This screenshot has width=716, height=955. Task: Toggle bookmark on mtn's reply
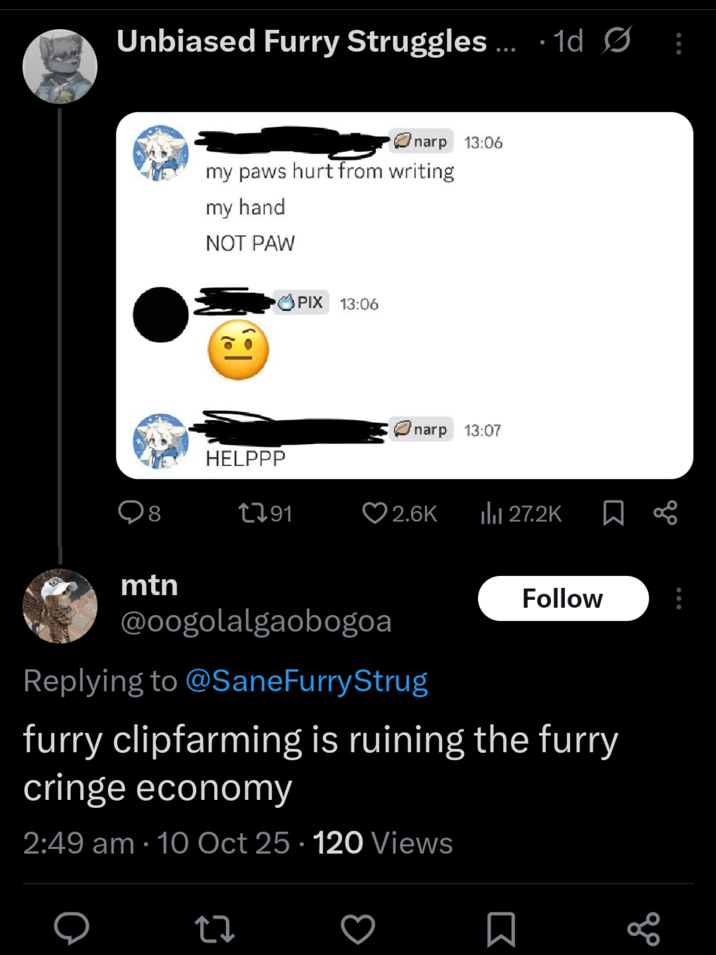(500, 928)
